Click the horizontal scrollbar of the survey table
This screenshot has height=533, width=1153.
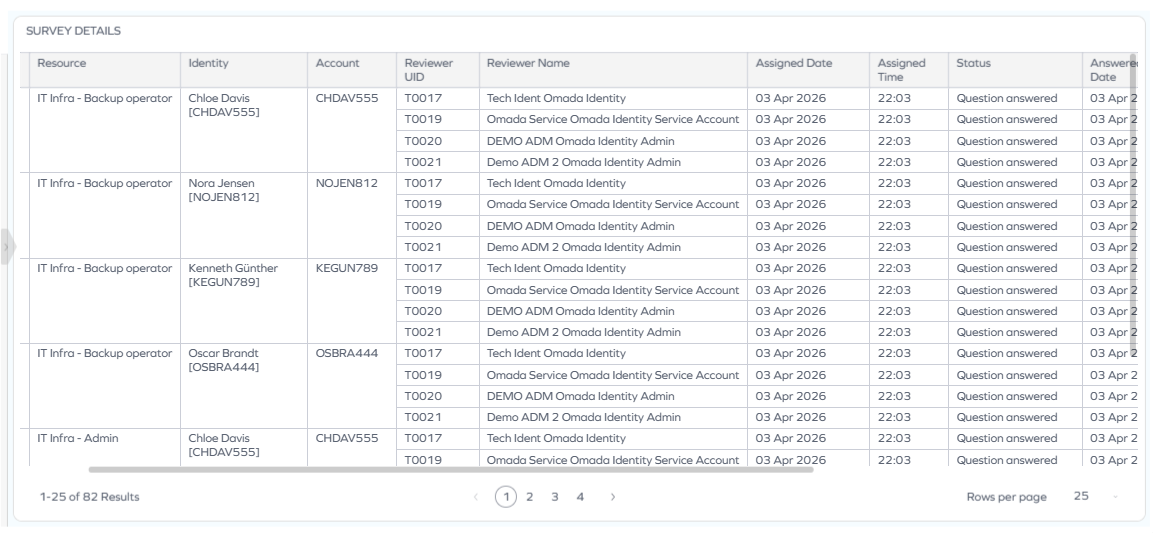451,469
